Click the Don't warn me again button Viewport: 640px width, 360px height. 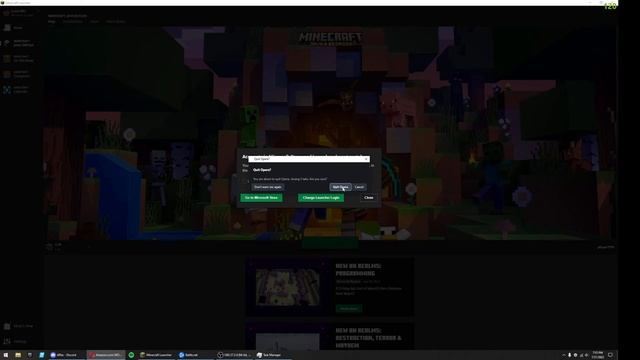[x=268, y=187]
